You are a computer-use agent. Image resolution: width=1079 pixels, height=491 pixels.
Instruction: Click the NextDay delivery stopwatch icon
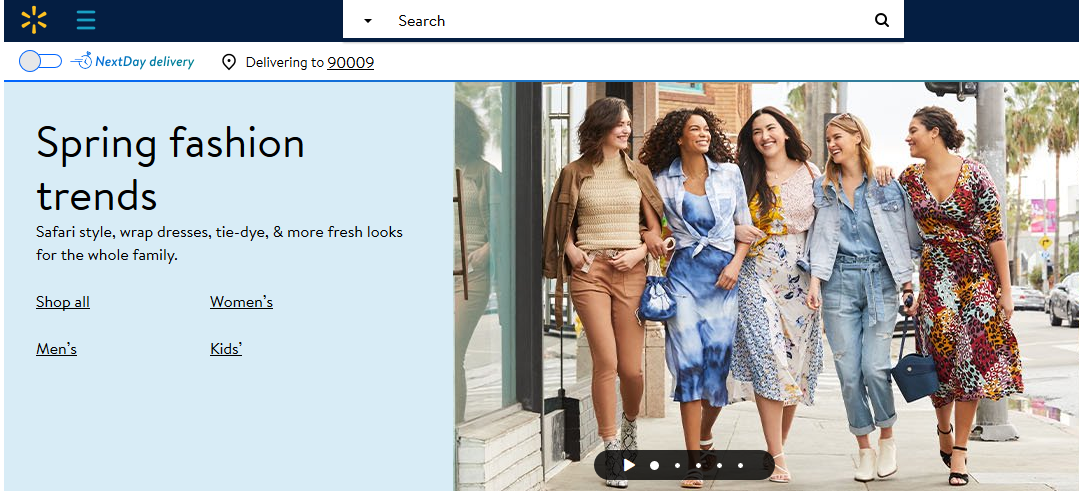[x=81, y=61]
